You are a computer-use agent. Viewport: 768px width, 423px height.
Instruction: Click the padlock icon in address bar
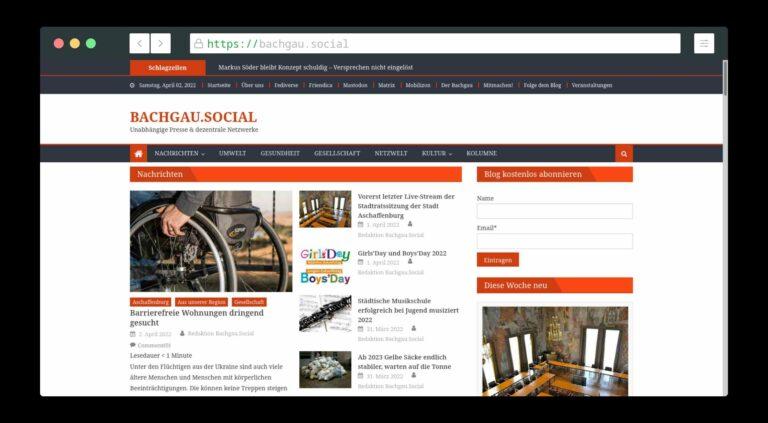[x=198, y=44]
